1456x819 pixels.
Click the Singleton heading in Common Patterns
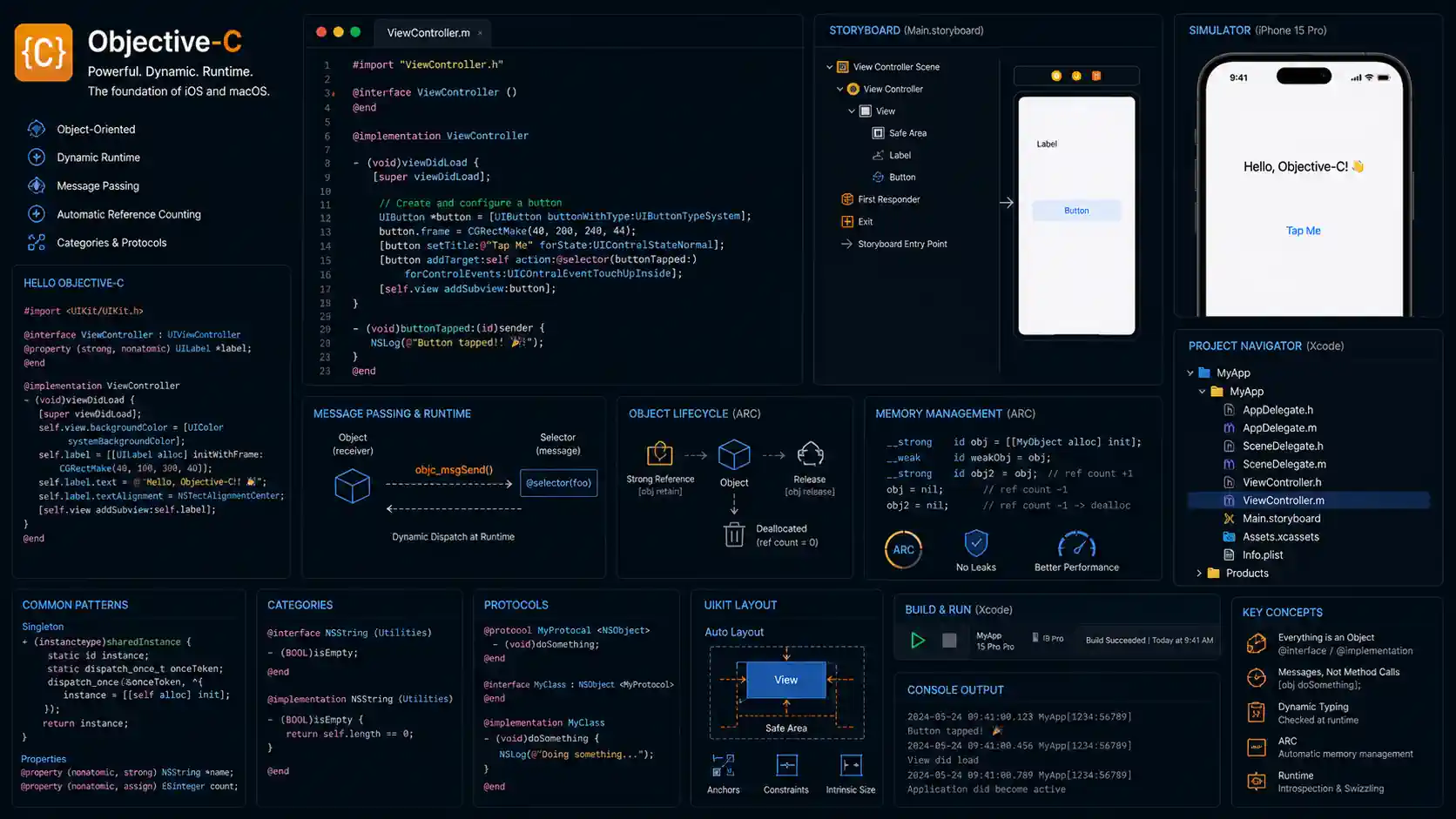click(x=43, y=627)
